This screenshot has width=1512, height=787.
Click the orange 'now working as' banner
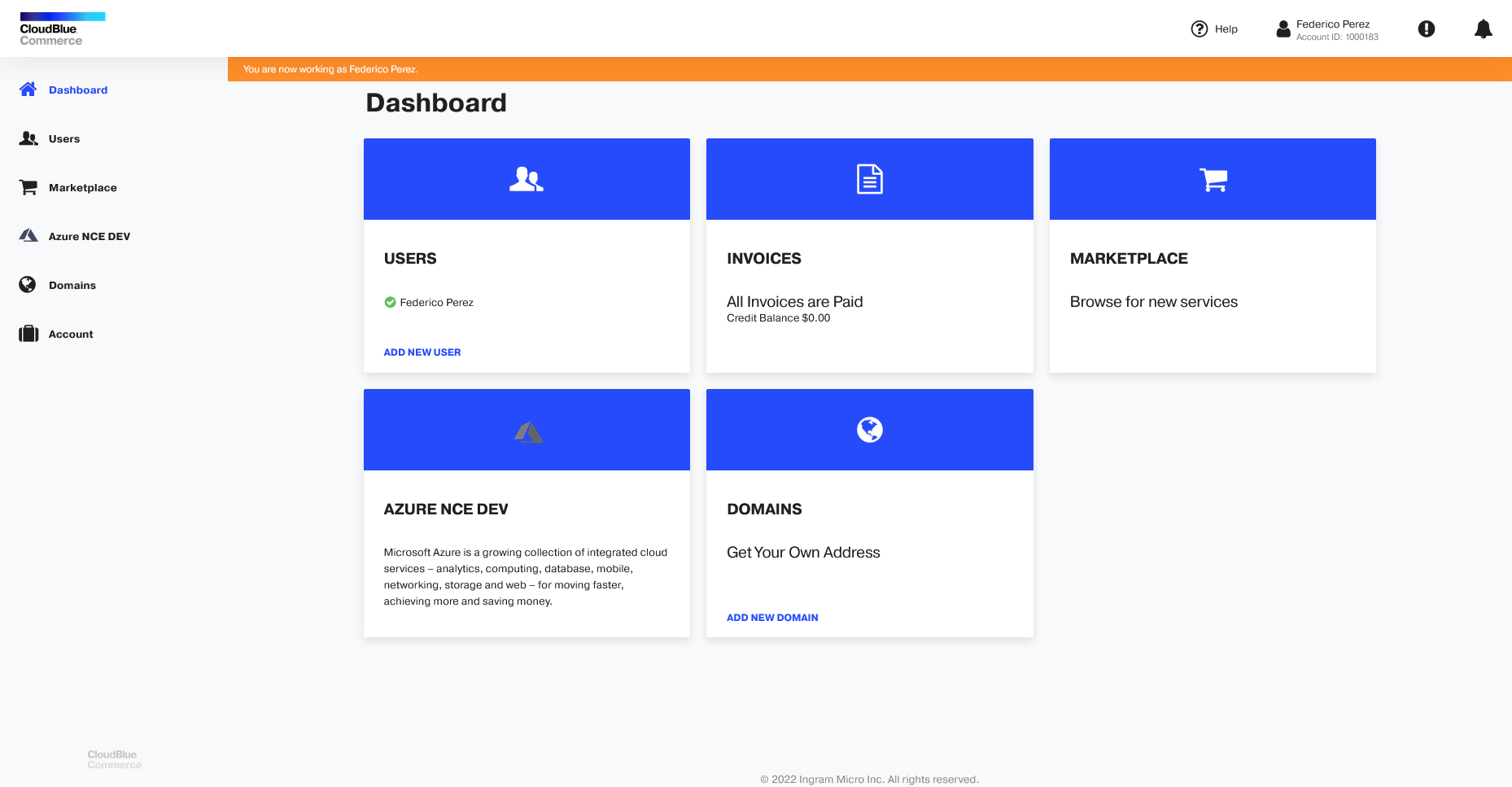[870, 69]
